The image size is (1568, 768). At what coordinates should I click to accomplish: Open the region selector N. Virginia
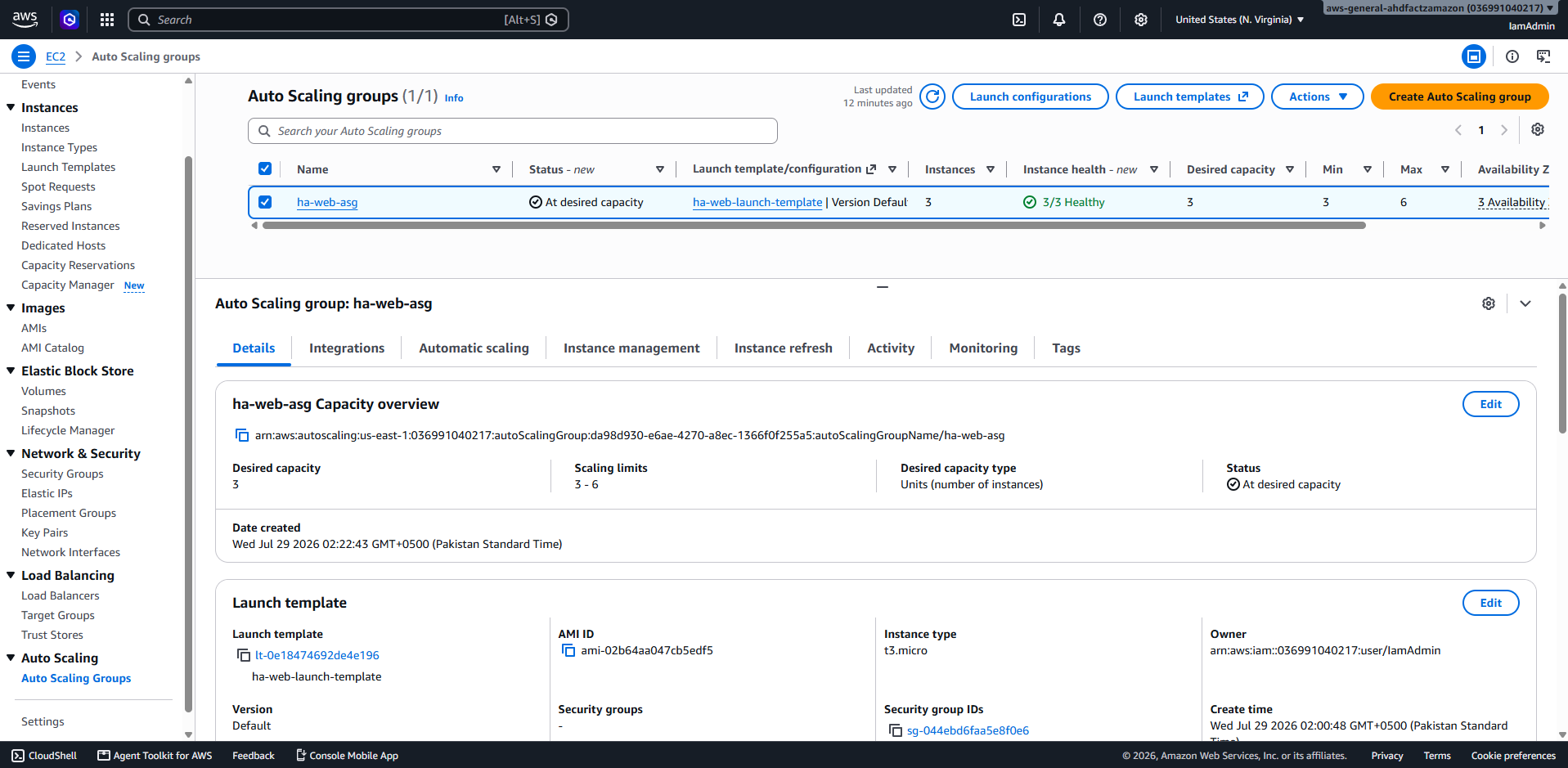tap(1239, 20)
